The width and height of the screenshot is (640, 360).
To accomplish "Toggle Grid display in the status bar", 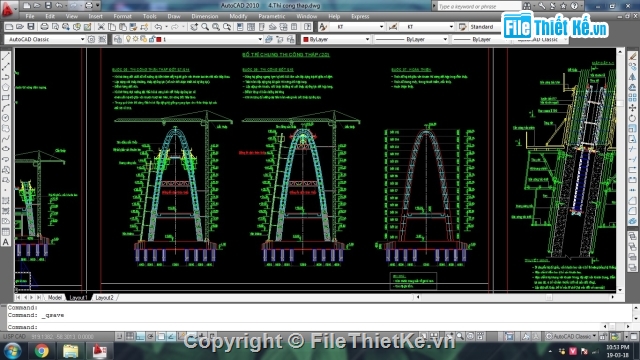I will coord(130,336).
